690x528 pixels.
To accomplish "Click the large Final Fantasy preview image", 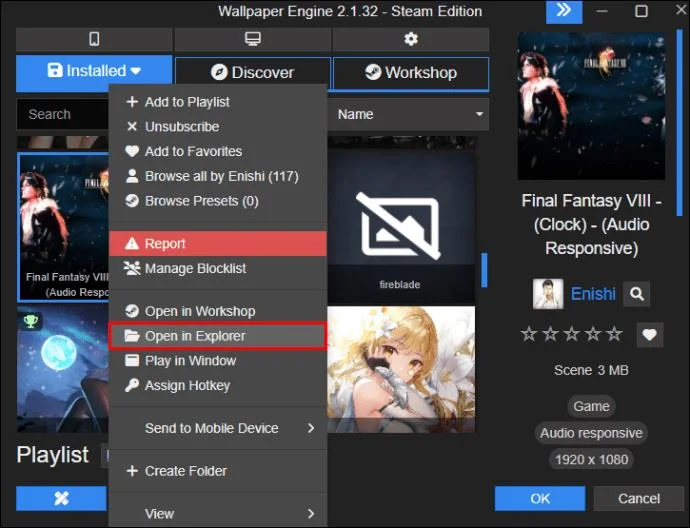I will click(x=591, y=106).
